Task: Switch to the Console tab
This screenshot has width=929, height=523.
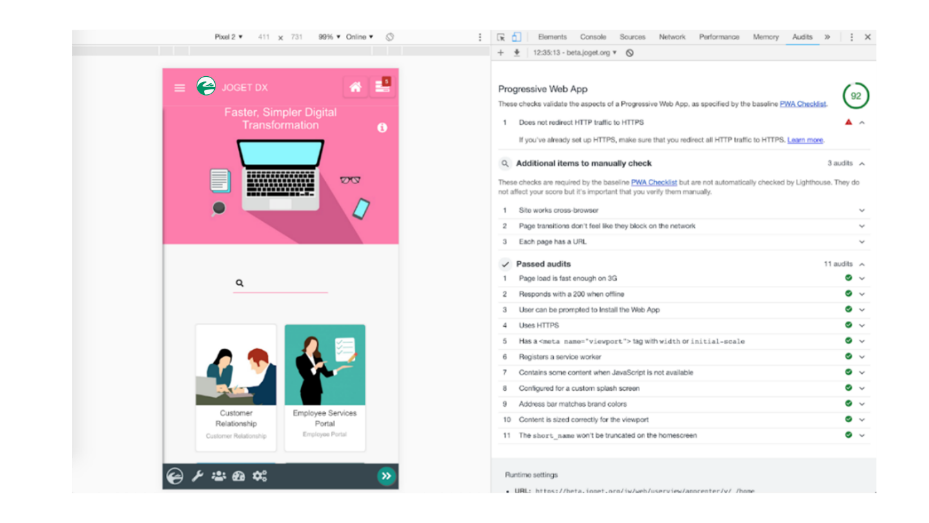Action: click(x=593, y=37)
